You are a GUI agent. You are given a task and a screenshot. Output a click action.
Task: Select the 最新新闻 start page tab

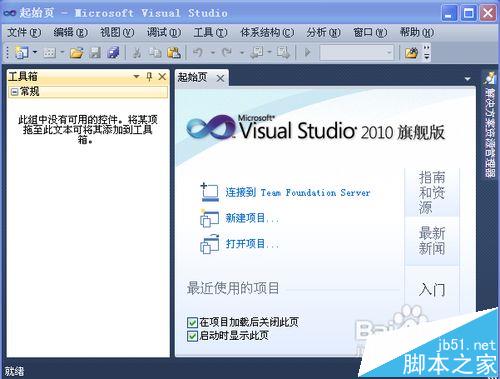tap(432, 240)
